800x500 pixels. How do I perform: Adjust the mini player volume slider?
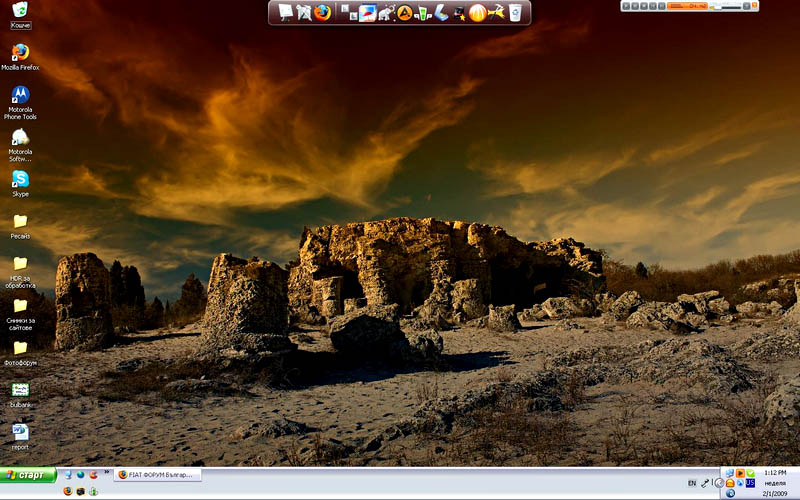coord(727,7)
